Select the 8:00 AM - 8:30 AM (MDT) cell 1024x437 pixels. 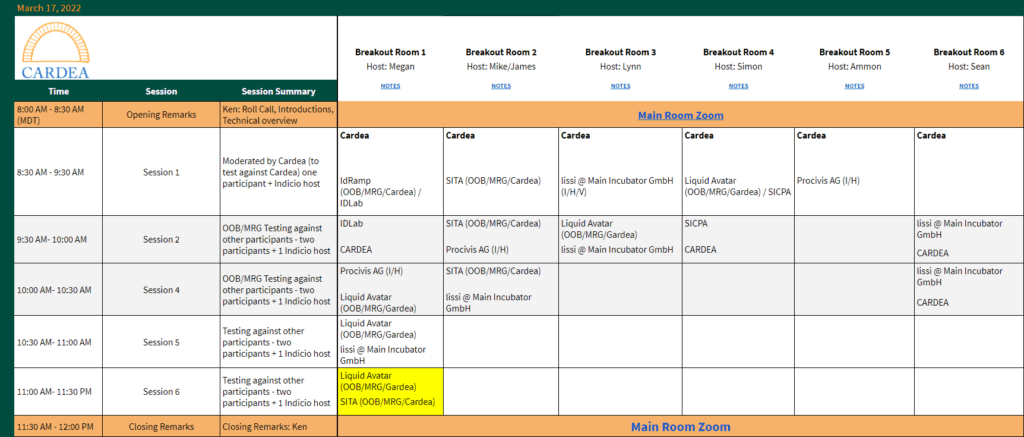[58, 115]
